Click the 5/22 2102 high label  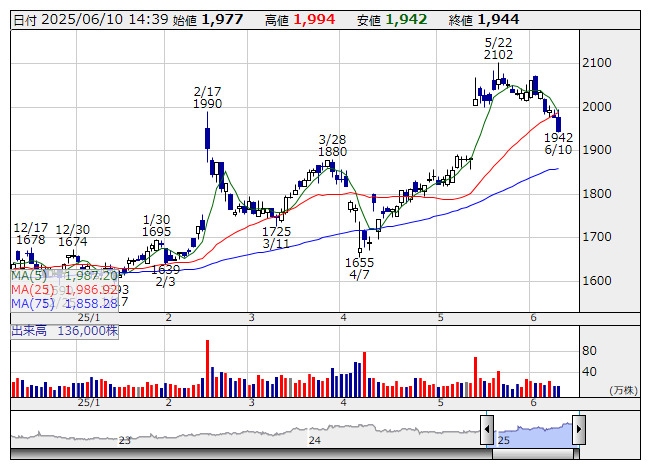pyautogui.click(x=498, y=49)
